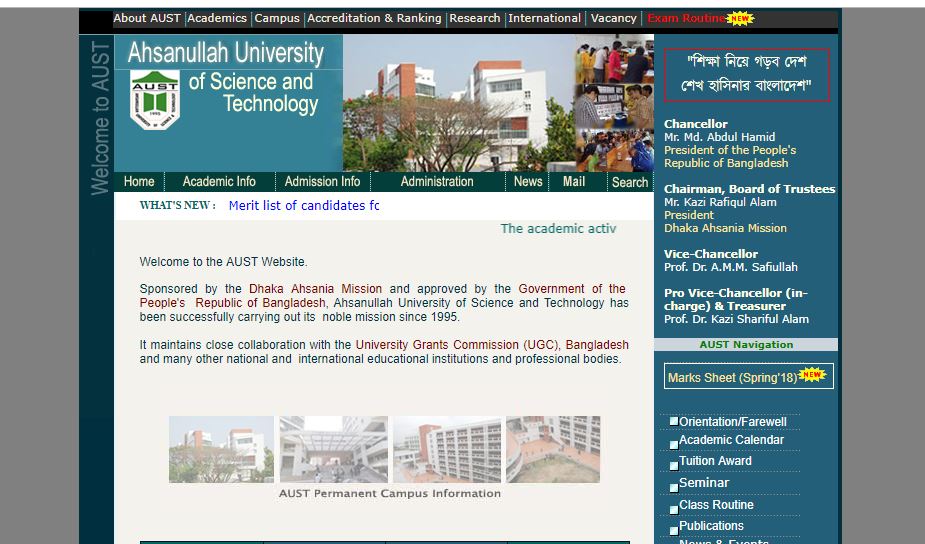Click AUST Permanent Campus Information caption
This screenshot has height=544, width=925.
tap(389, 493)
